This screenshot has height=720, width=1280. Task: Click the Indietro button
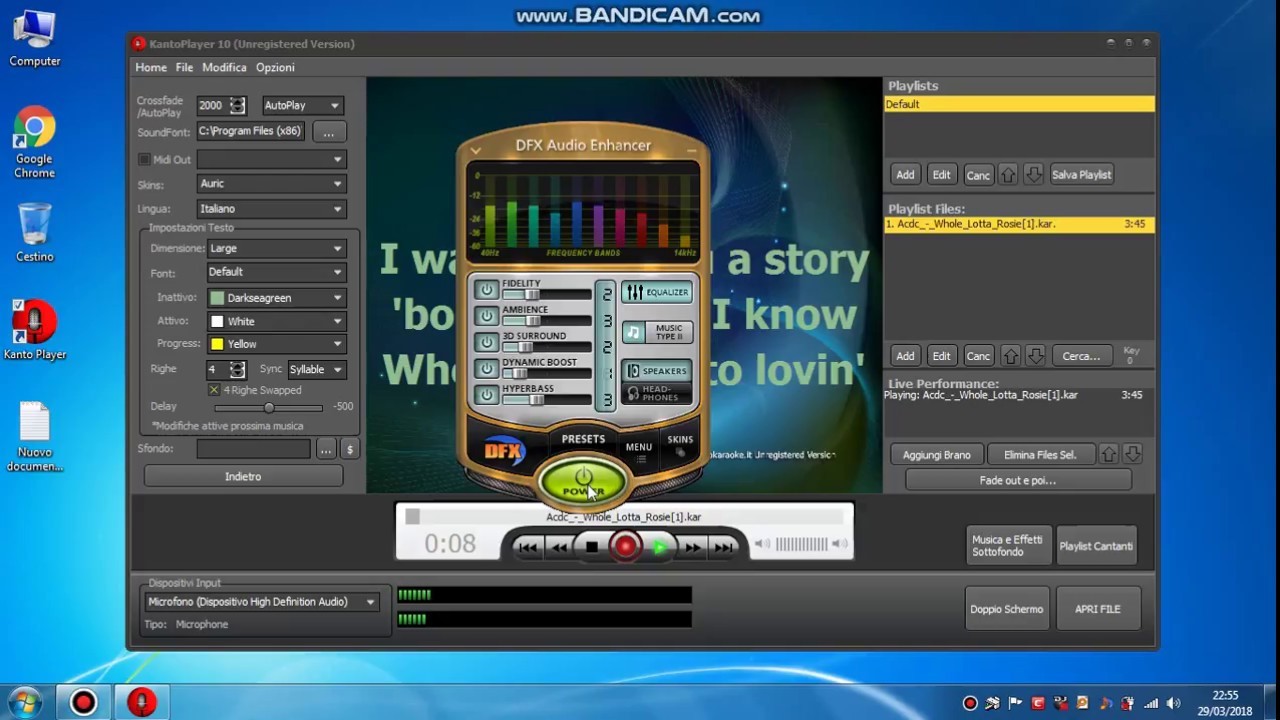[243, 477]
